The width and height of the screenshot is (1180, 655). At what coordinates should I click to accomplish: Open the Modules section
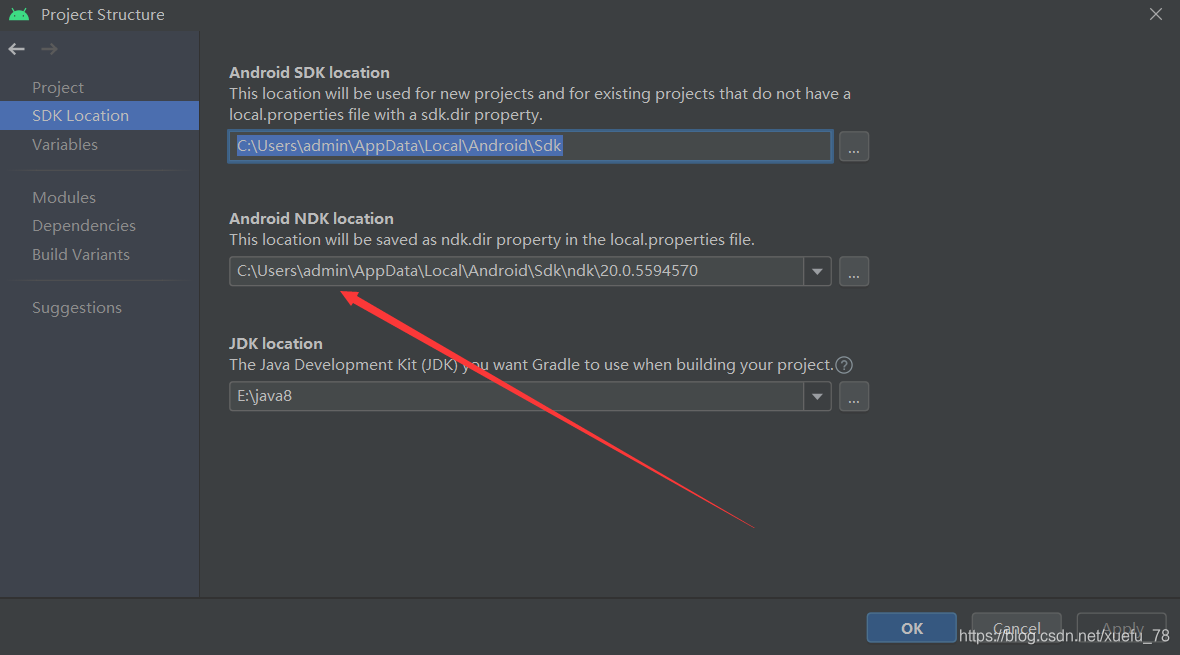(64, 197)
